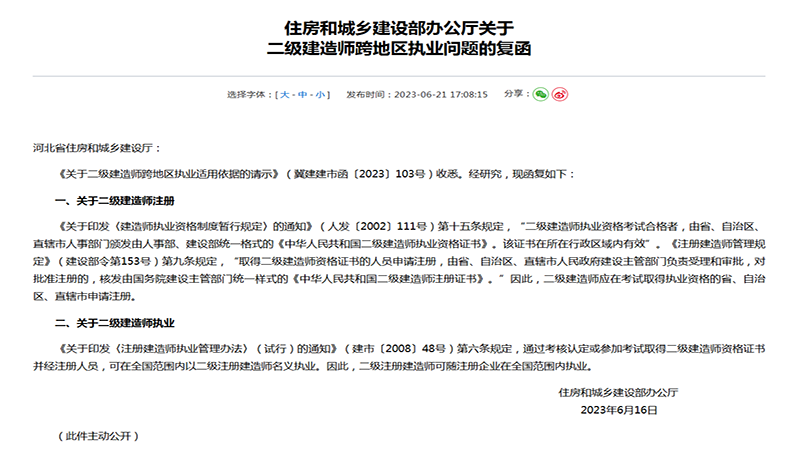Set font size to large (大)
This screenshot has width=800, height=450.
pos(287,94)
